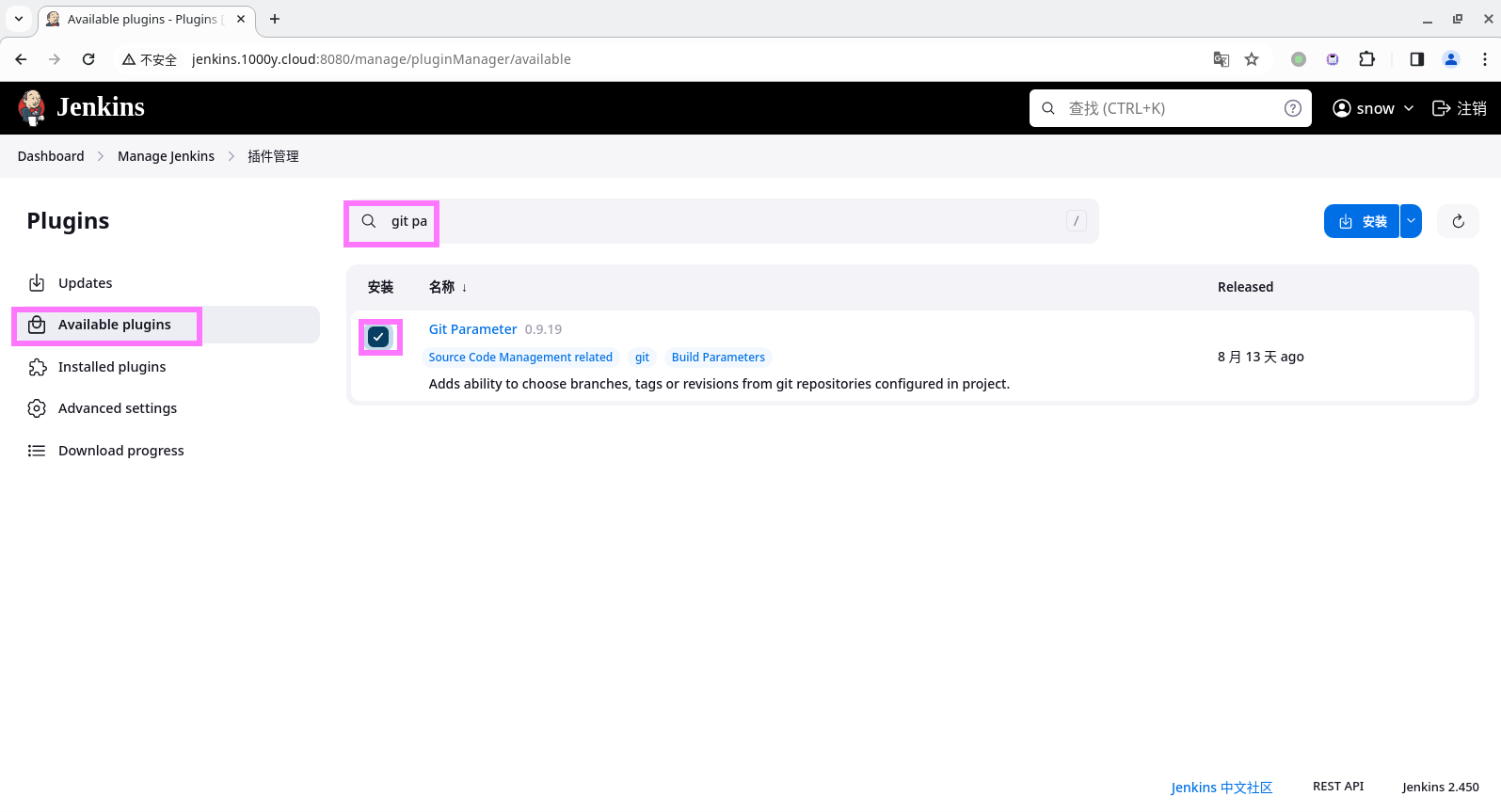1501x812 pixels.
Task: Expand chevron after Manage Jenkins breadcrumb
Action: 231,156
